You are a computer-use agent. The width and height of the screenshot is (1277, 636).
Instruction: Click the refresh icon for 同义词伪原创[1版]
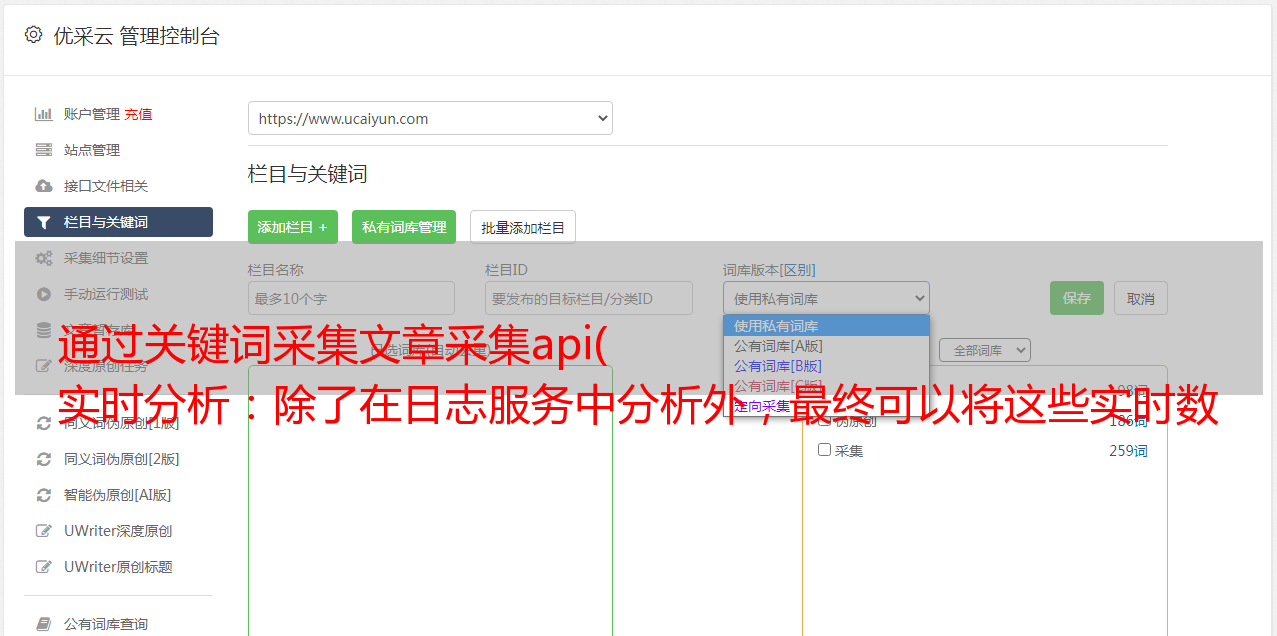click(44, 423)
